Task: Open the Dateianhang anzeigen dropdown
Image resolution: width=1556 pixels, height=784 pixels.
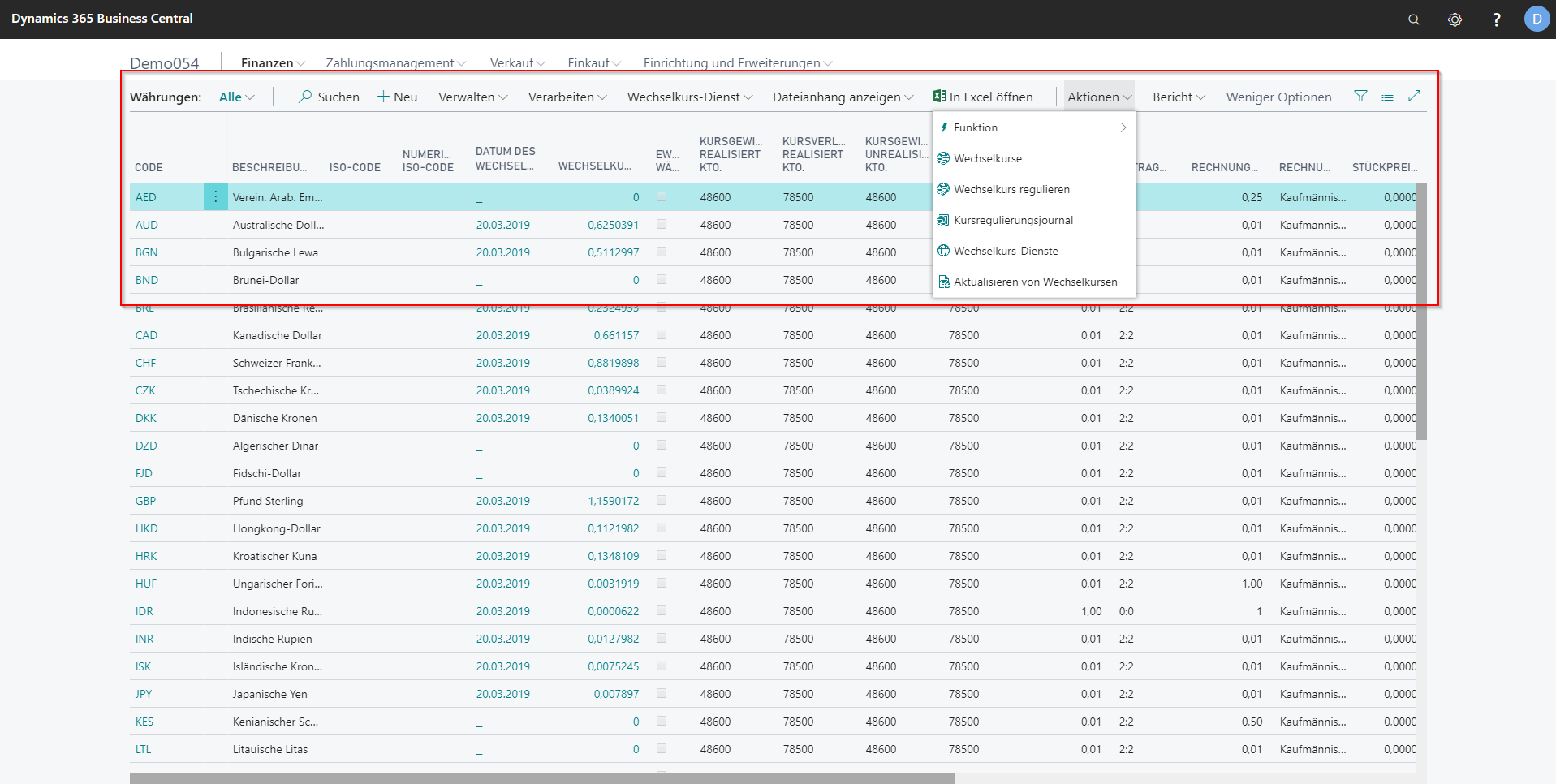Action: pyautogui.click(x=843, y=97)
